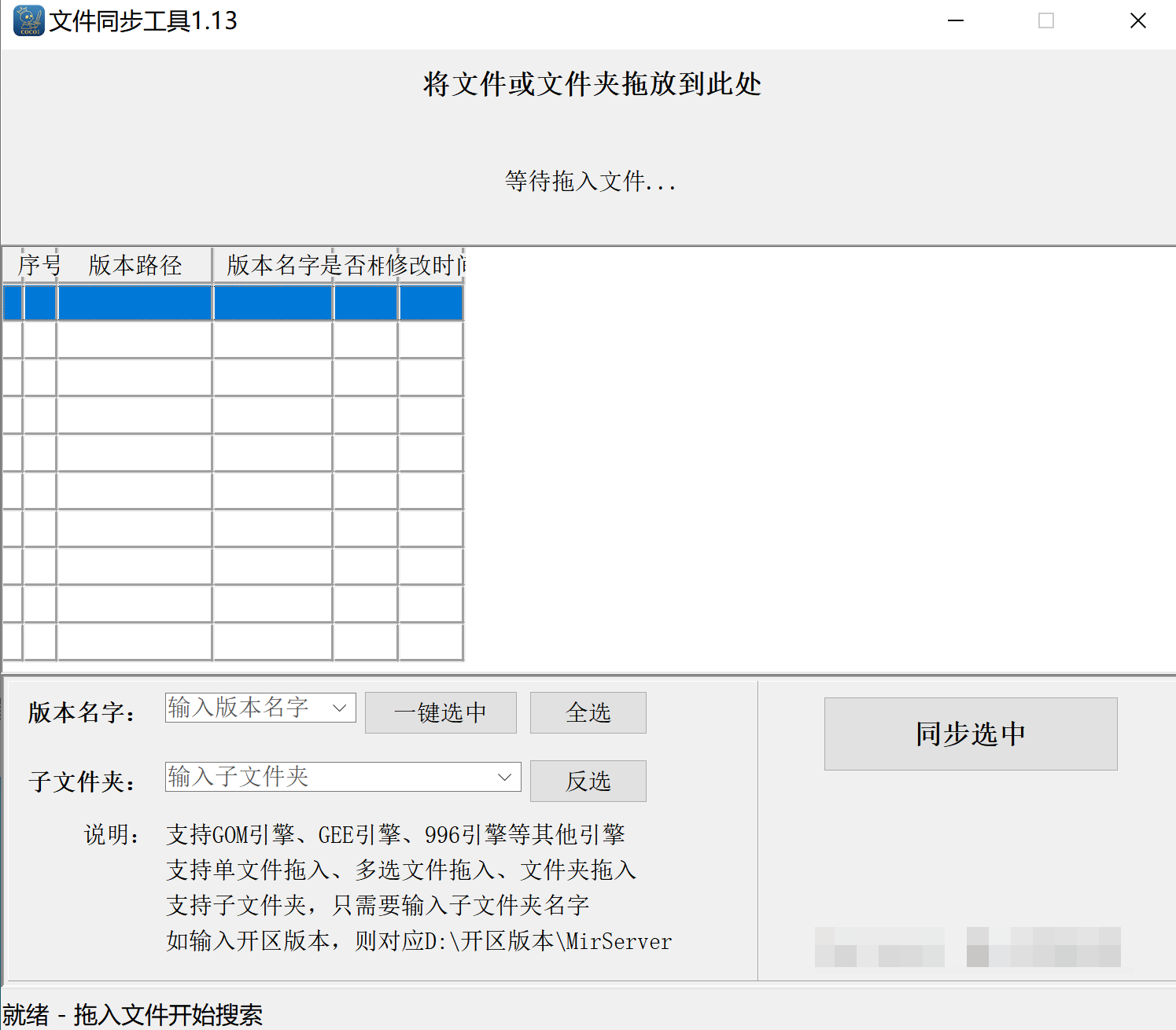Click the 版本名字: label

pos(82,712)
